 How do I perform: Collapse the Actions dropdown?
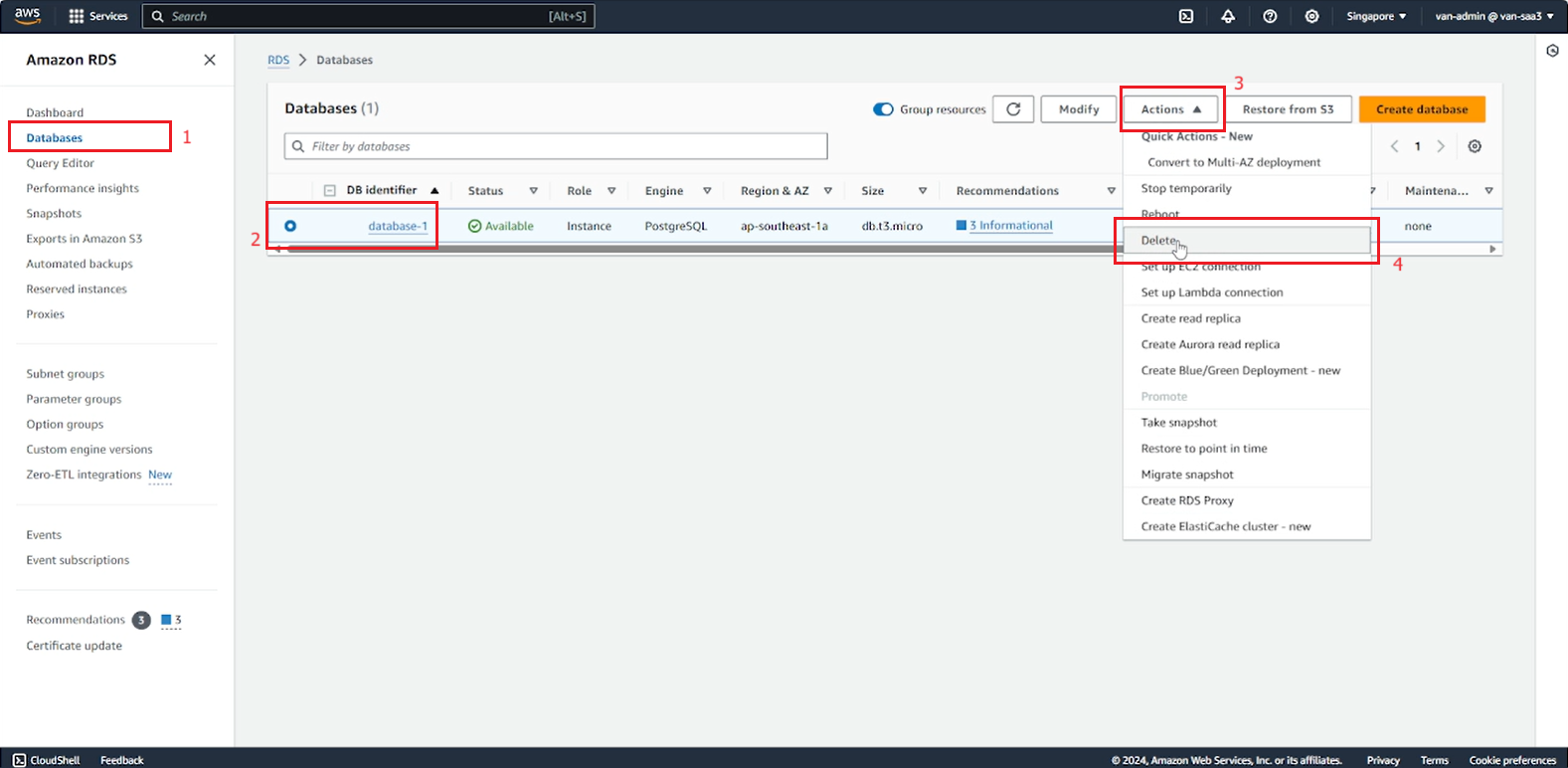click(1171, 109)
